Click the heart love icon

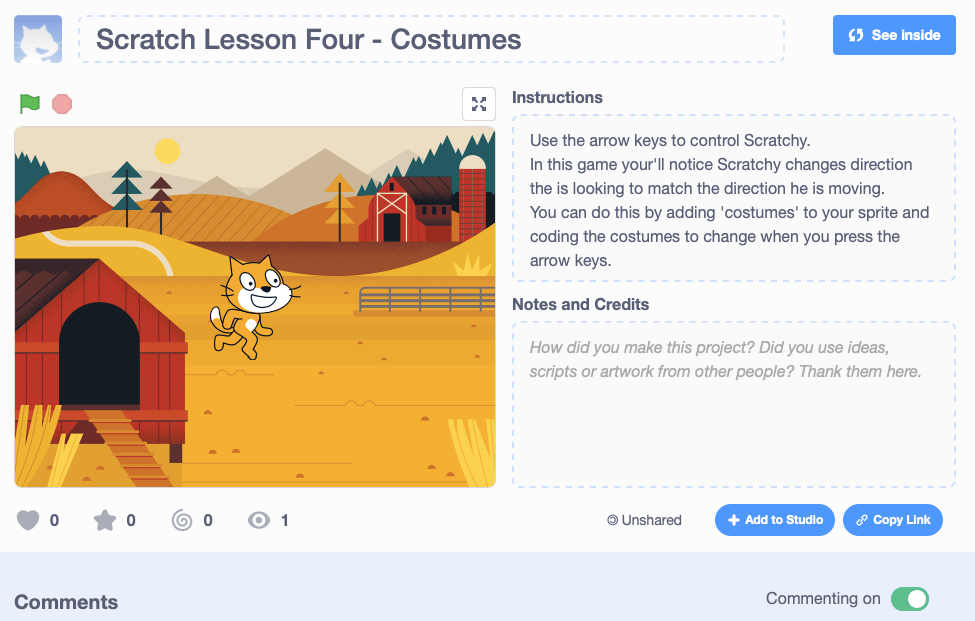pos(29,520)
